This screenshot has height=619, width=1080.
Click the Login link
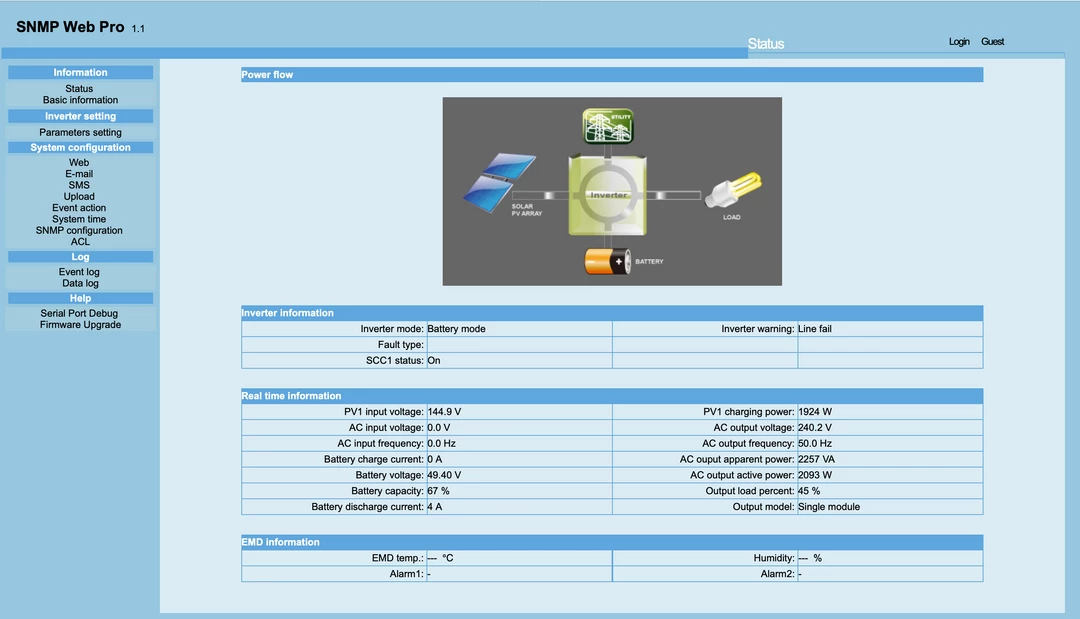click(x=958, y=41)
